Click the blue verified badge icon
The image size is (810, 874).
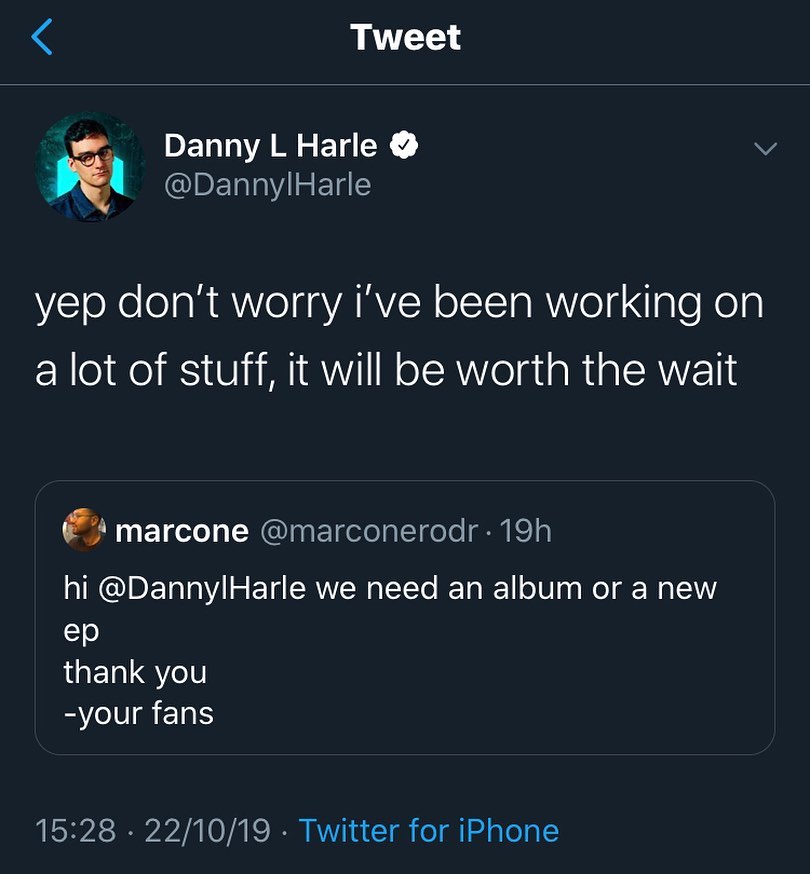[x=402, y=146]
